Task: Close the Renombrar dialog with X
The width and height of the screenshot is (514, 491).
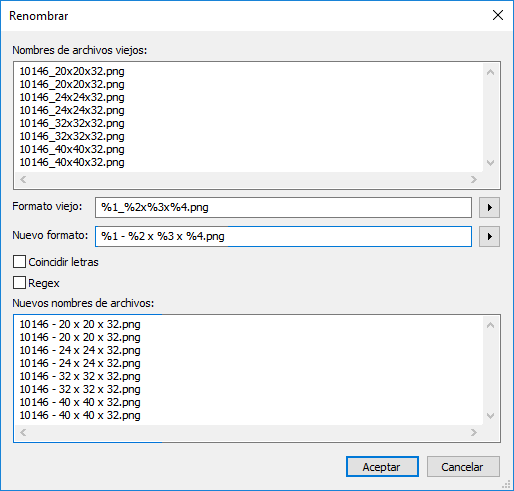Action: click(x=498, y=15)
